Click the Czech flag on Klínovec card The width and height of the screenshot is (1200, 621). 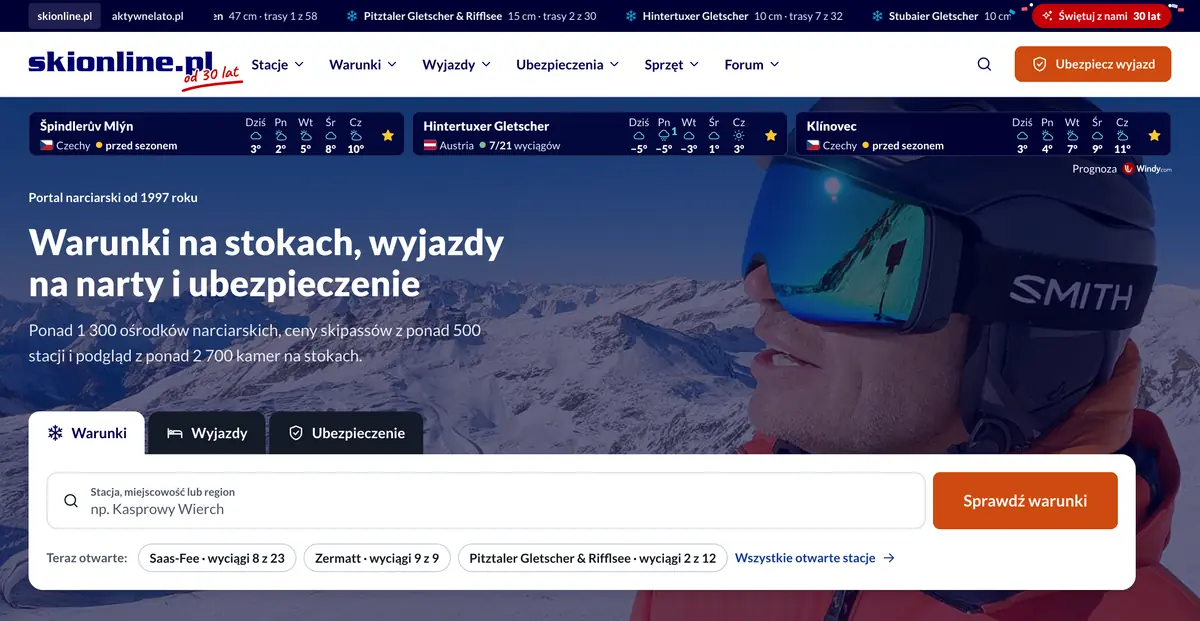pyautogui.click(x=813, y=145)
